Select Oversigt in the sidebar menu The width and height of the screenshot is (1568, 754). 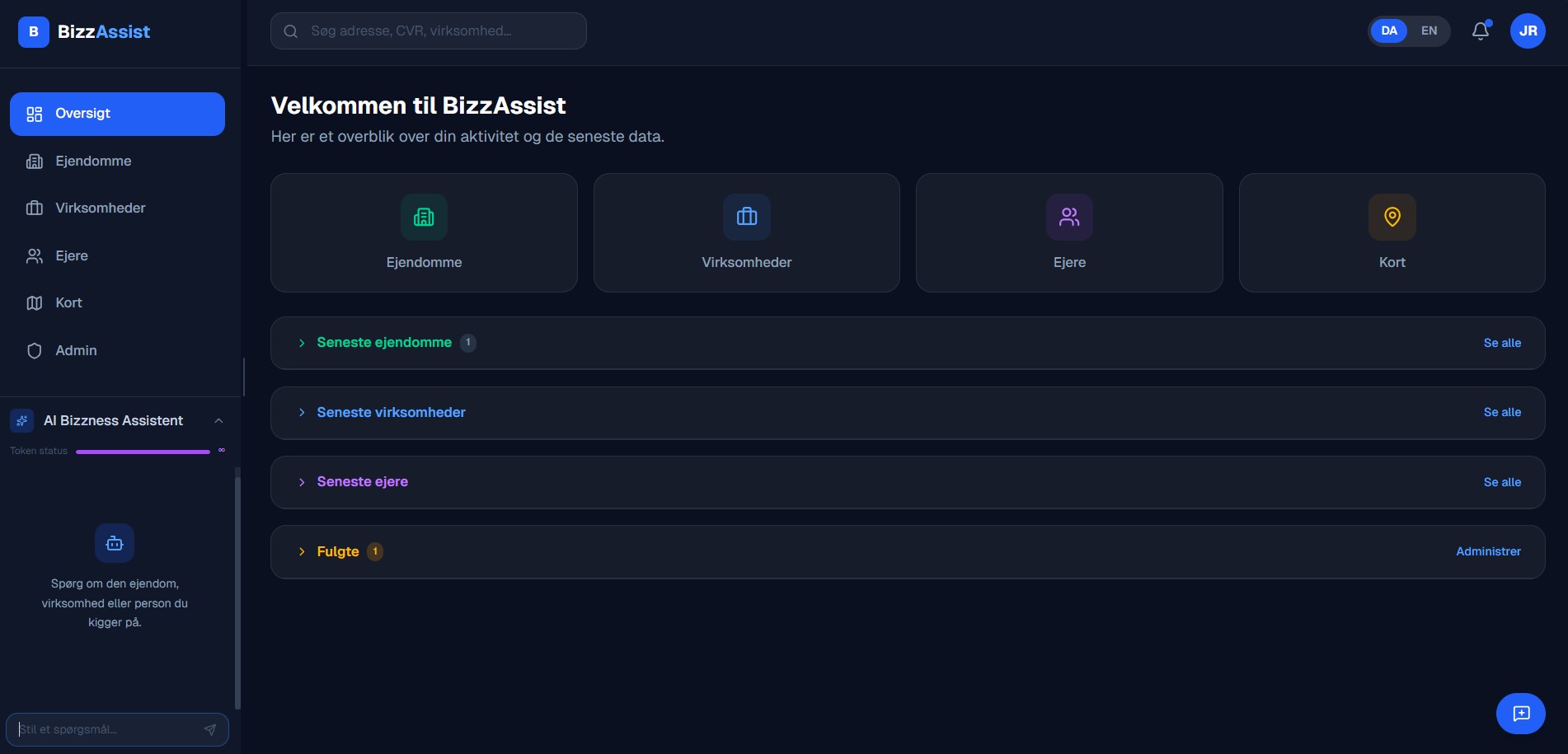pos(82,114)
